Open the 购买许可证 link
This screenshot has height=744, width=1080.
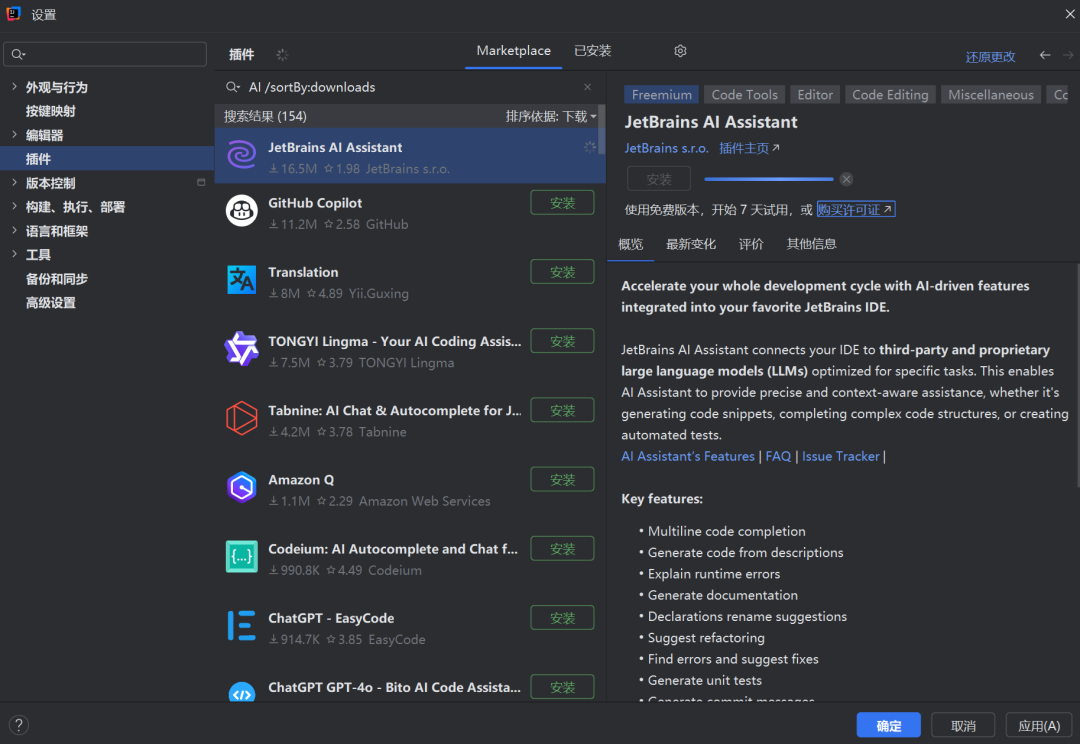click(855, 209)
